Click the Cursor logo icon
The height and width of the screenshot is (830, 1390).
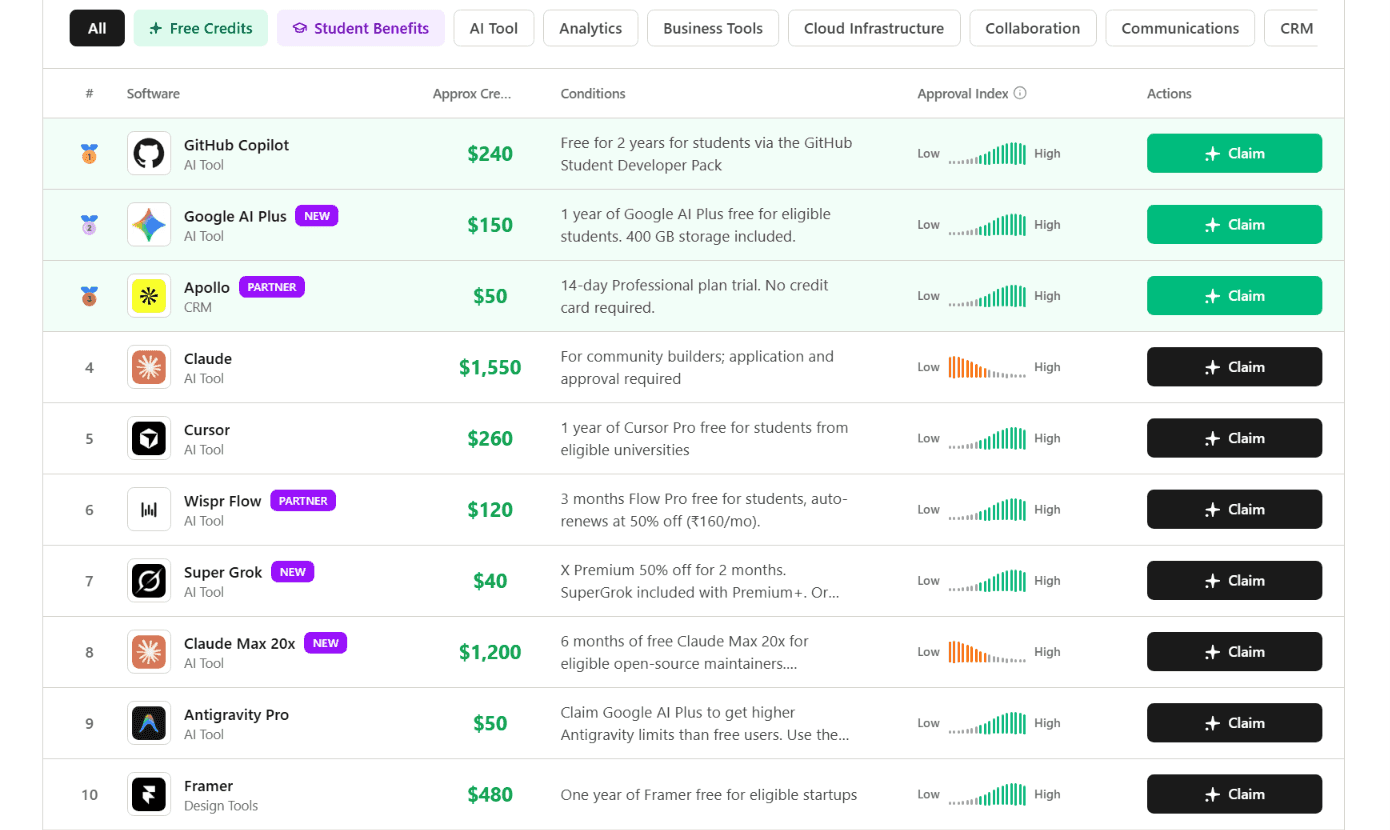(149, 438)
